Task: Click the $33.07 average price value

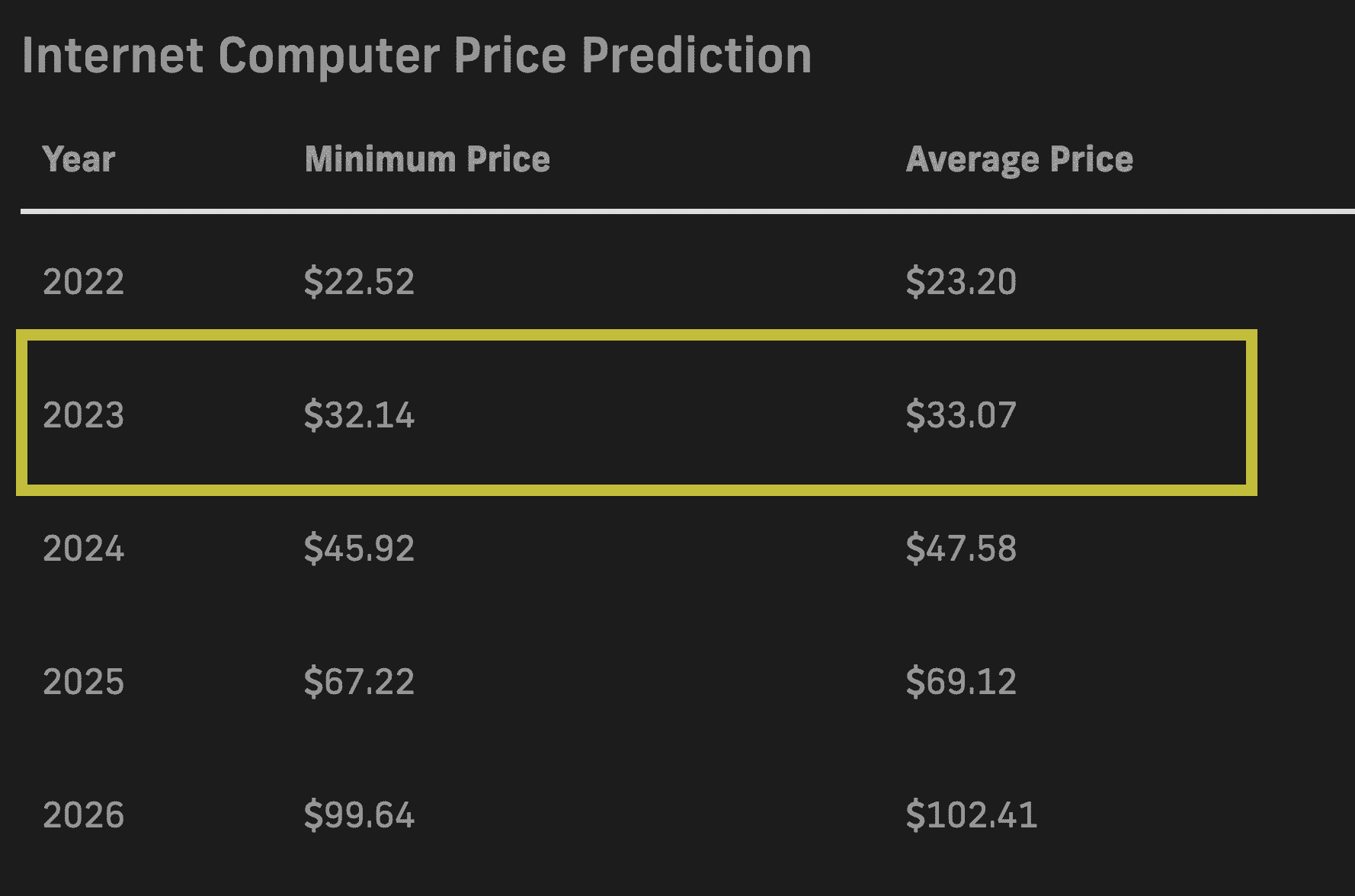Action: 961,415
